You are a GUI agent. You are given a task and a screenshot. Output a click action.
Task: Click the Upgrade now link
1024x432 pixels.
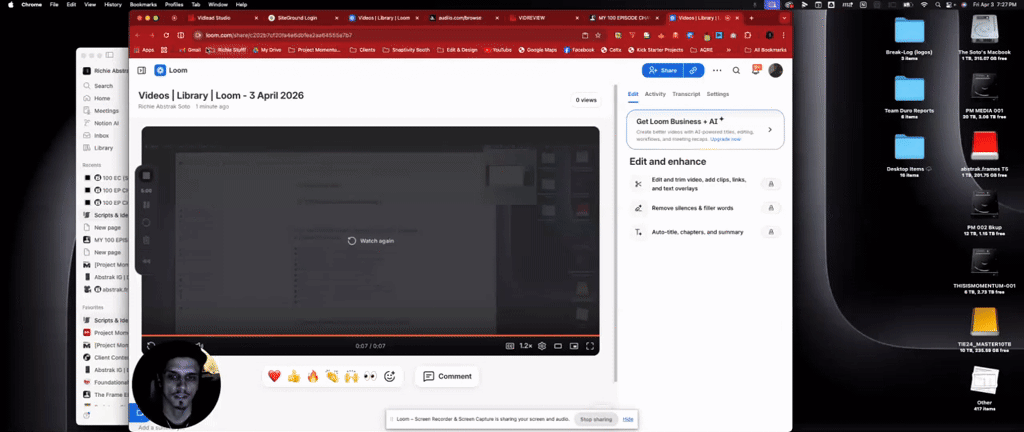726,139
